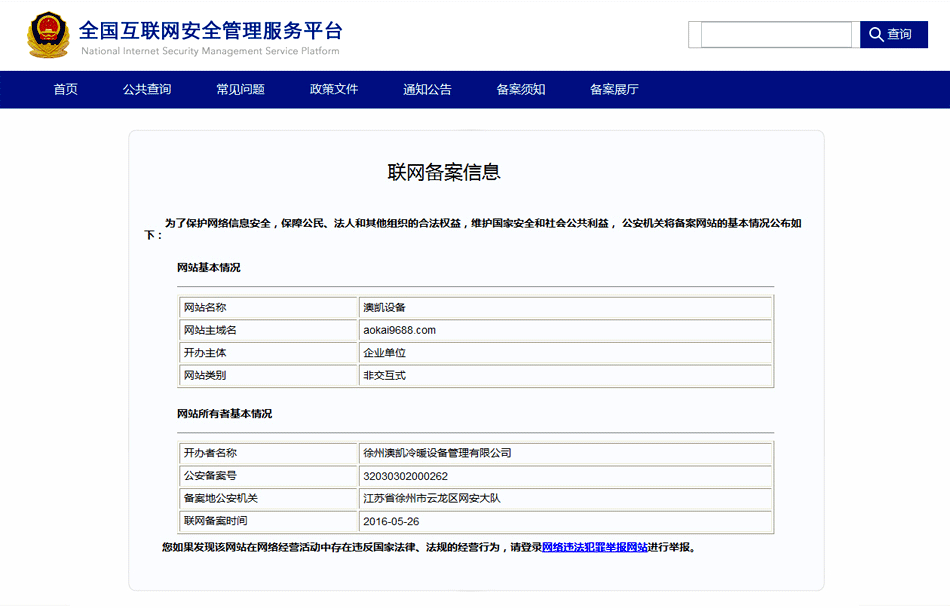This screenshot has width=950, height=608.
Task: Open the 公共查询 menu item
Action: point(147,89)
